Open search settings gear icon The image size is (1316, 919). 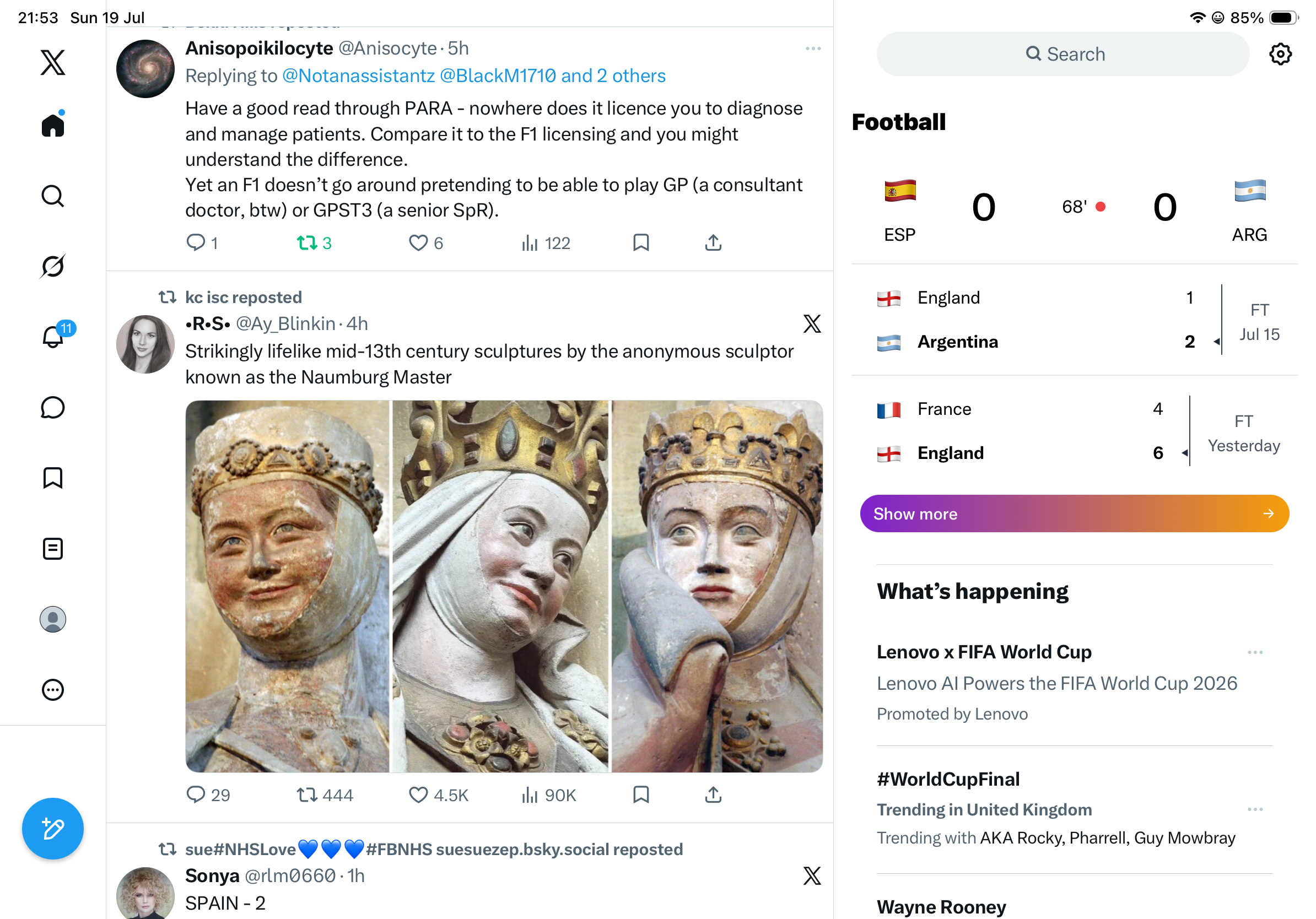(x=1280, y=54)
